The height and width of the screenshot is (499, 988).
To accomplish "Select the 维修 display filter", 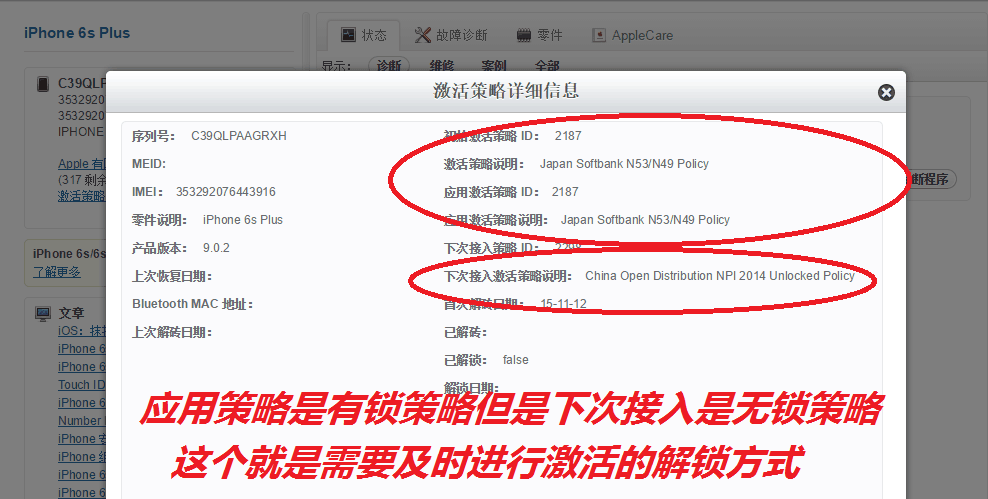I will 441,66.
